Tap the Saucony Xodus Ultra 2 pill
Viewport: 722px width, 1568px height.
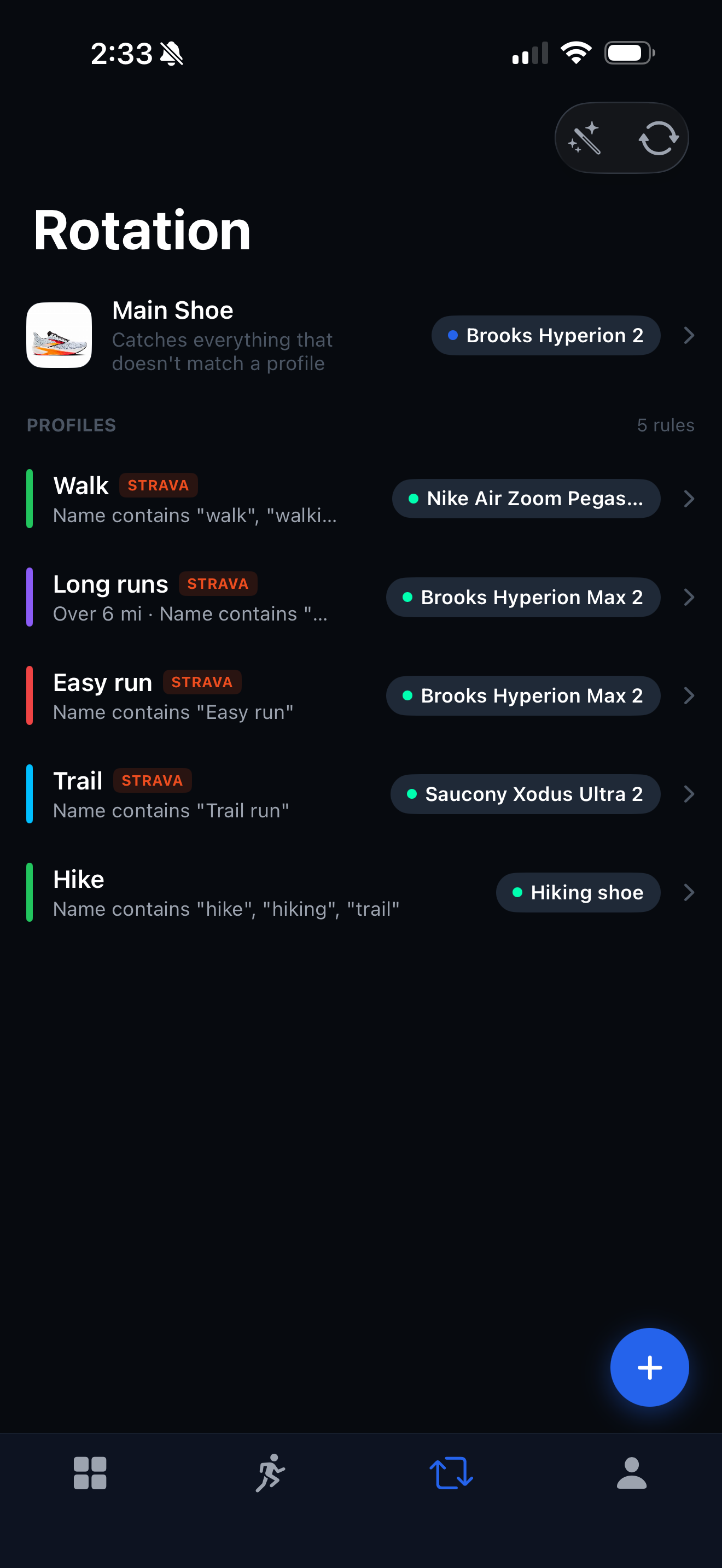525,794
